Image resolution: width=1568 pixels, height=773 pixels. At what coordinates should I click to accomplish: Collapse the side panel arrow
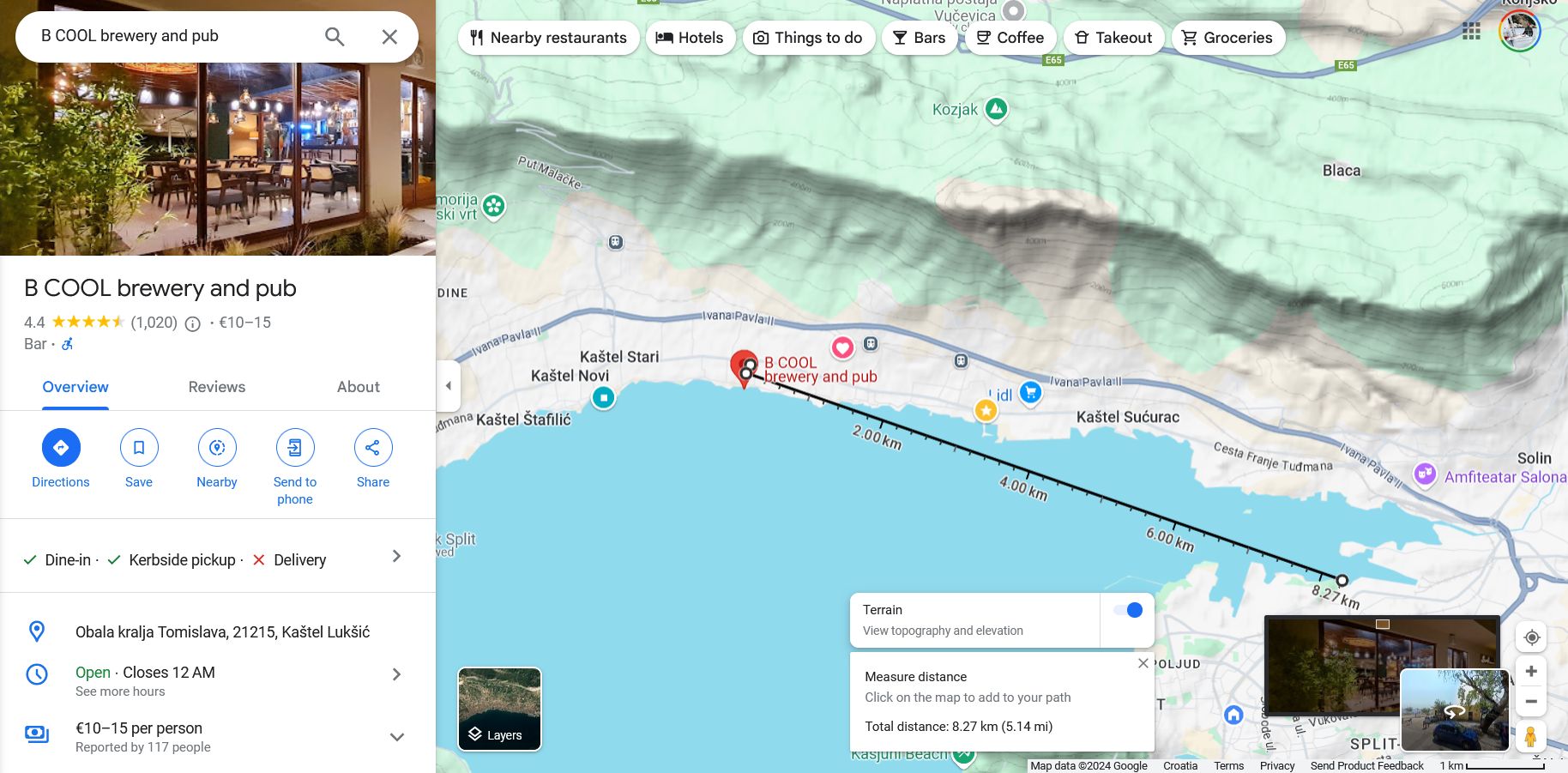(x=448, y=386)
